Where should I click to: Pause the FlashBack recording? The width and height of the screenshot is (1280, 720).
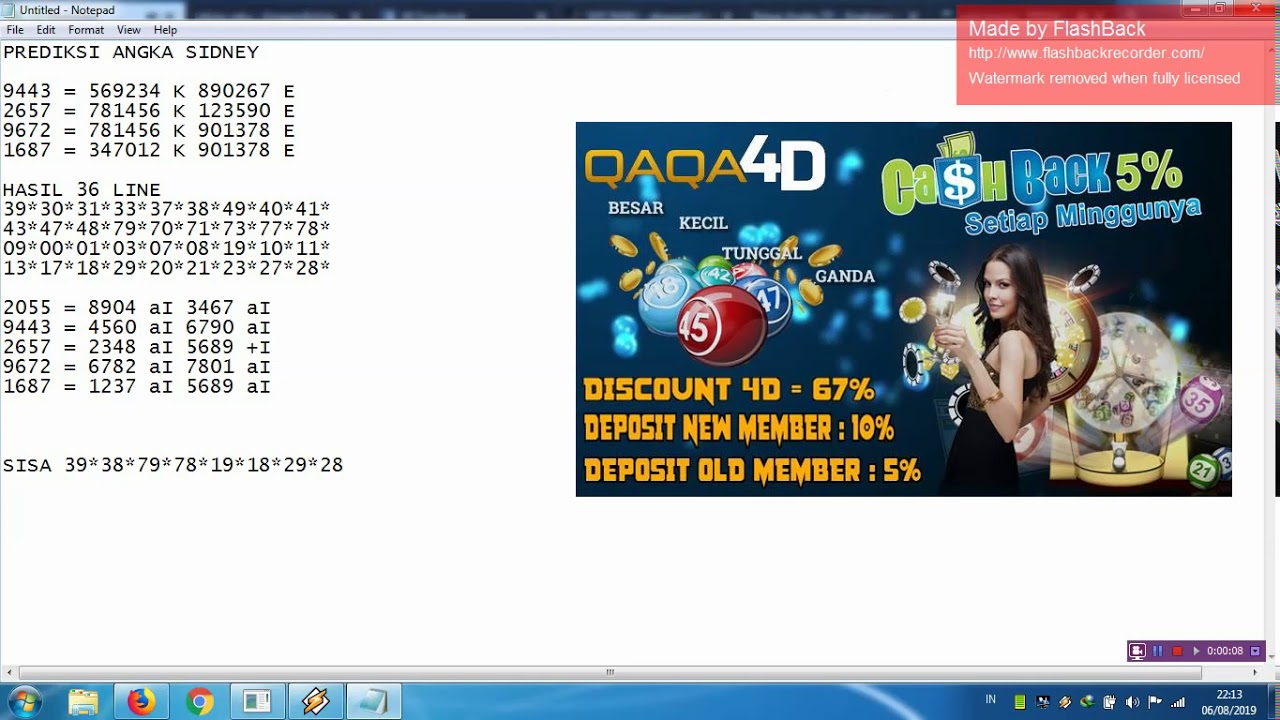[x=1158, y=651]
